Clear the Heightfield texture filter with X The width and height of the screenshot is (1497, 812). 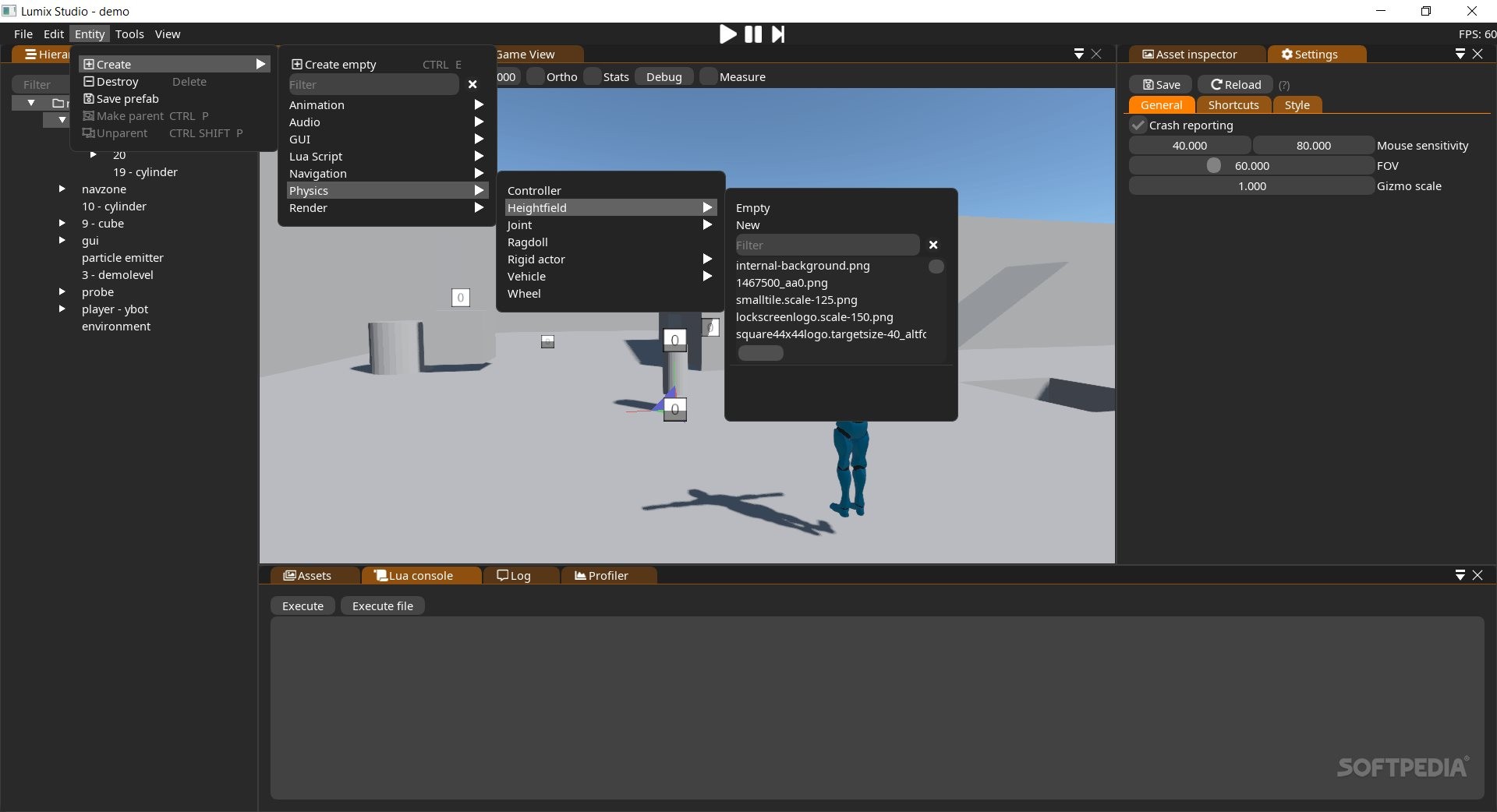tap(933, 245)
